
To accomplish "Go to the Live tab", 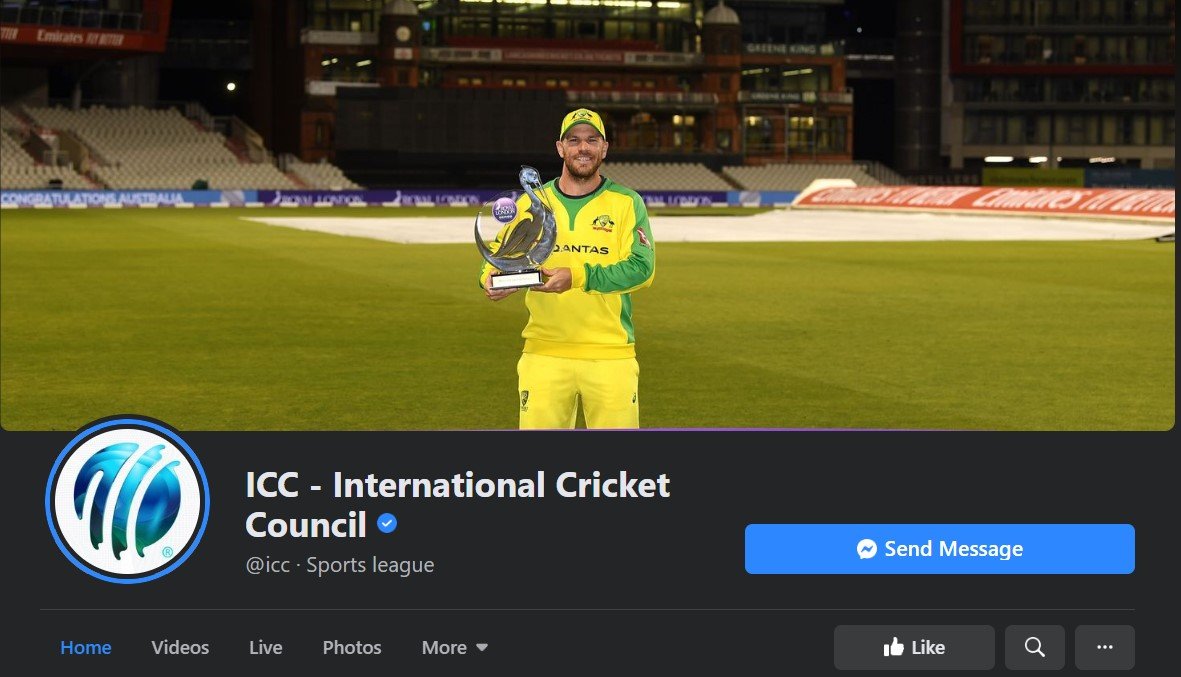I will tap(266, 648).
